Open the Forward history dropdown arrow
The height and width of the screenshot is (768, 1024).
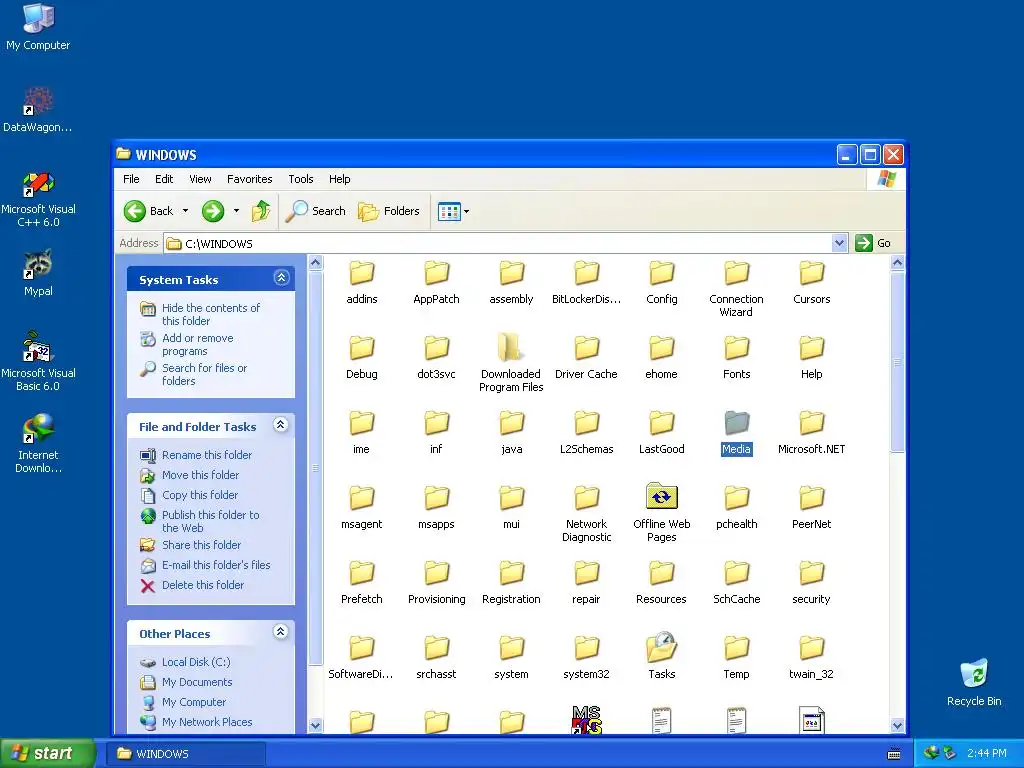coord(236,211)
